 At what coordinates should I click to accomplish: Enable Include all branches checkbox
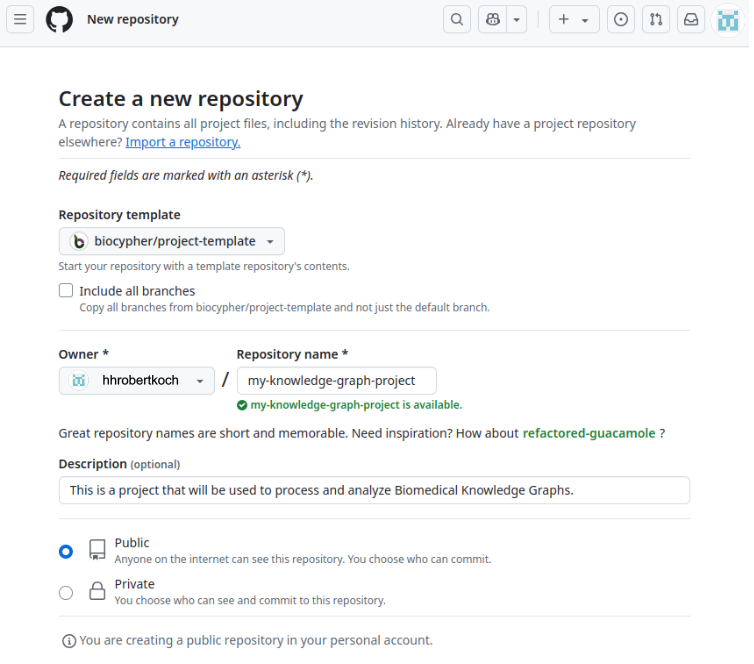(66, 291)
